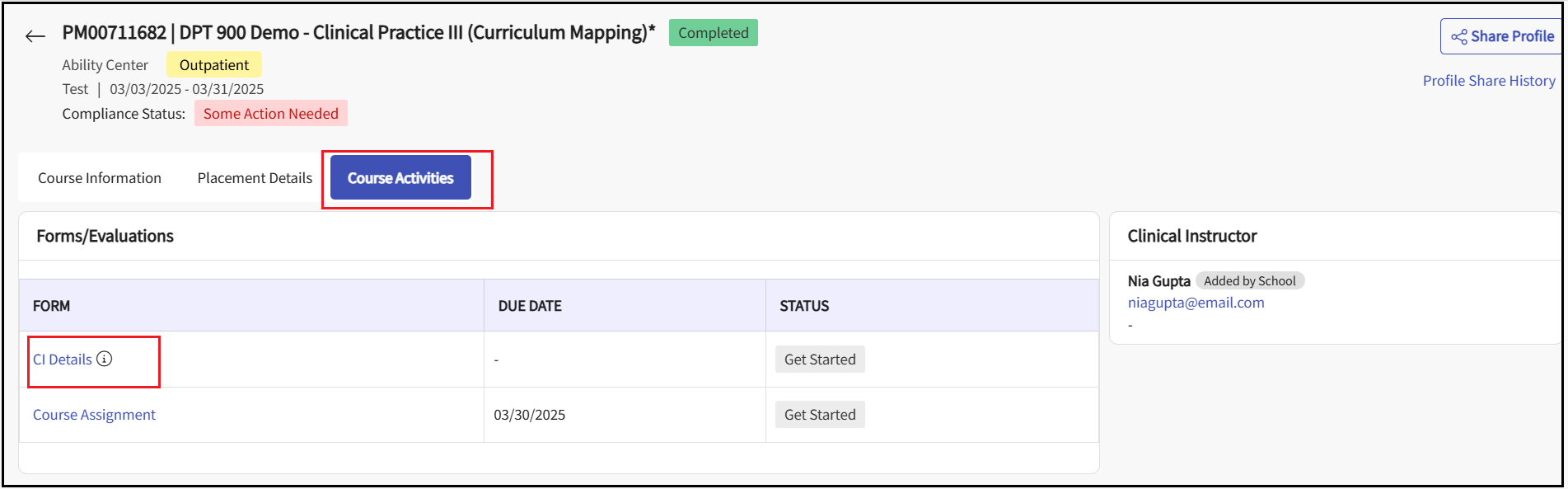Select the Course Activities tab

click(400, 178)
